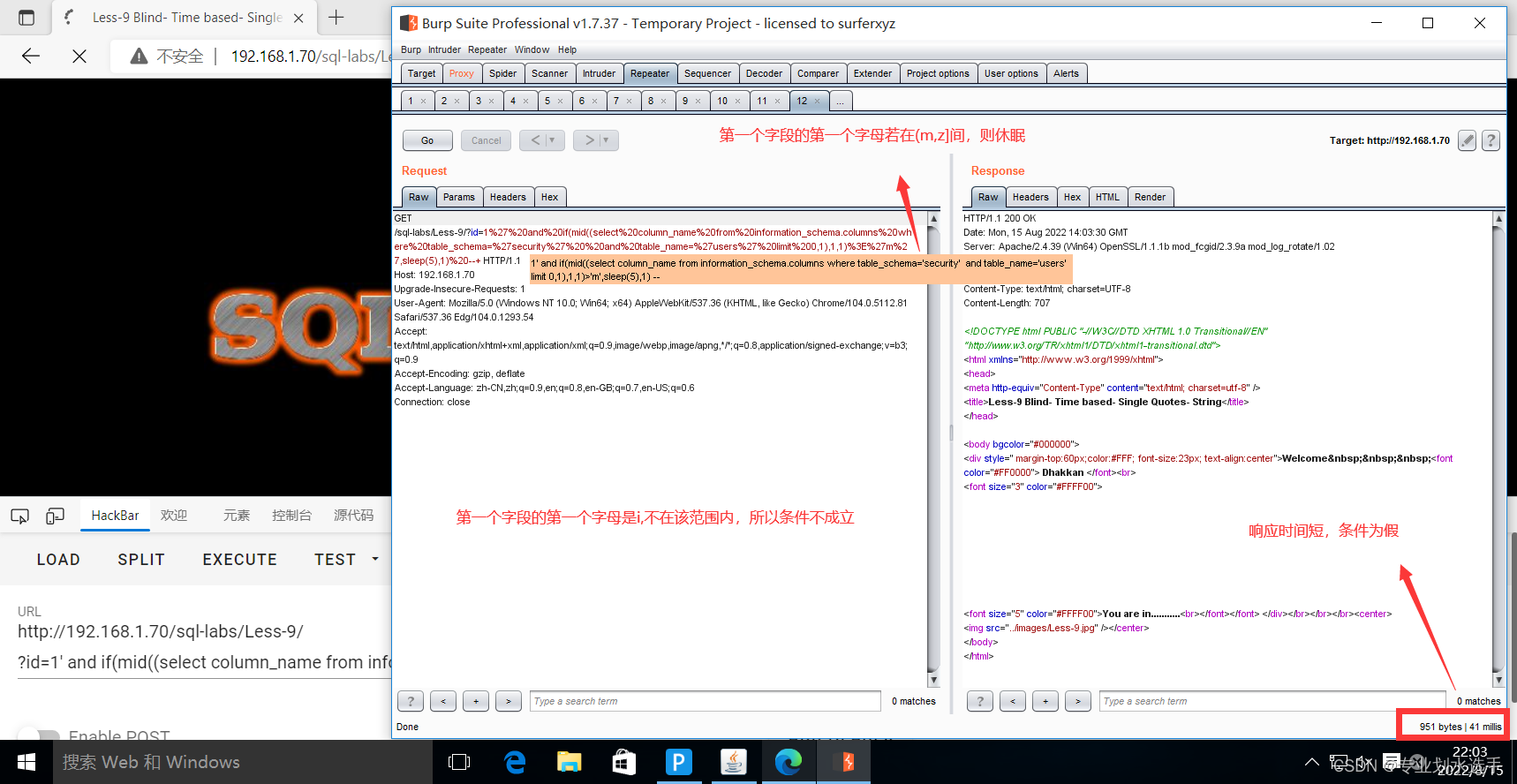Screen dimensions: 1517x784
Task: Click response search previous match button
Action: click(1013, 701)
